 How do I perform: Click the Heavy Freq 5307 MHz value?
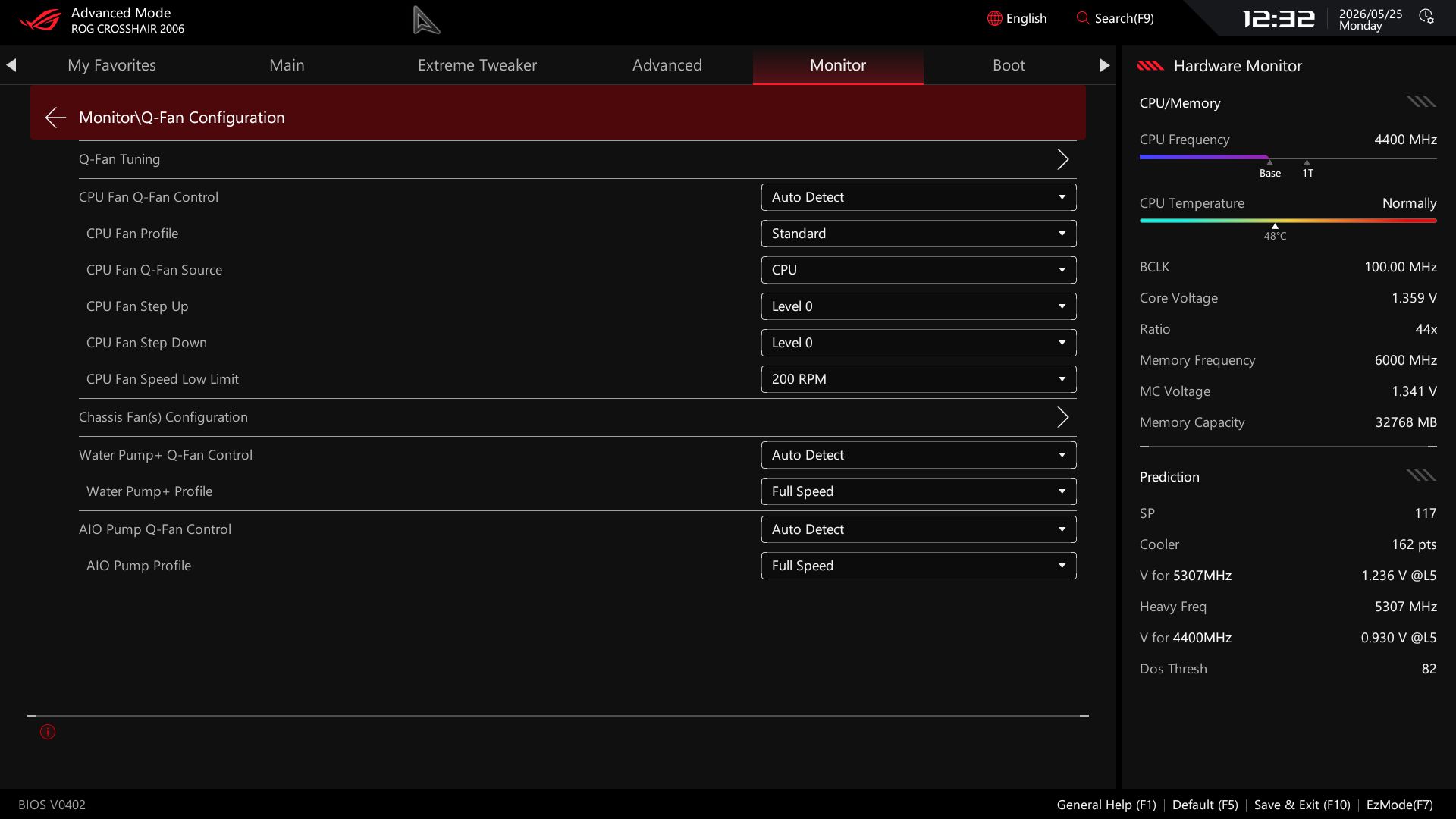pos(1405,607)
